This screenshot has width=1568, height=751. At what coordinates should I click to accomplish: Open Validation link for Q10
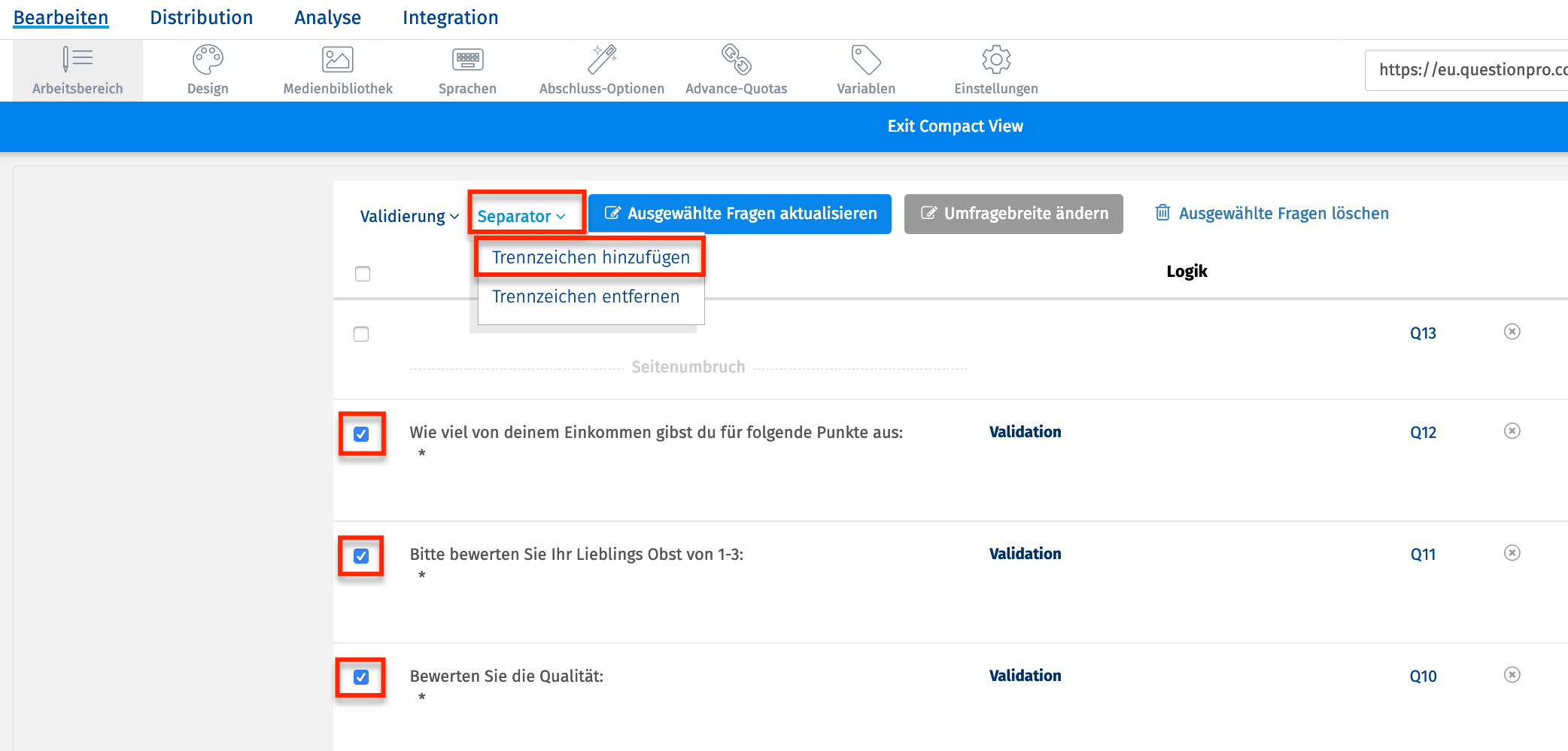pyautogui.click(x=1025, y=676)
